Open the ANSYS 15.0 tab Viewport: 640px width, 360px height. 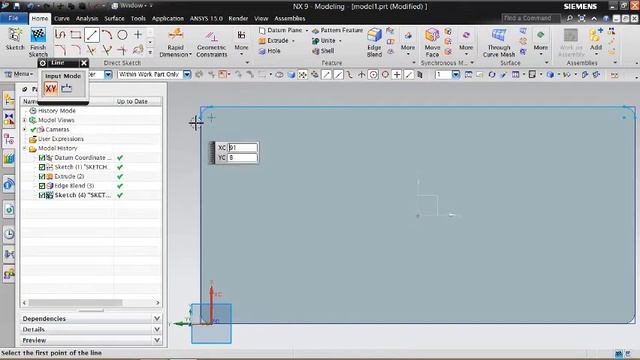pyautogui.click(x=206, y=18)
